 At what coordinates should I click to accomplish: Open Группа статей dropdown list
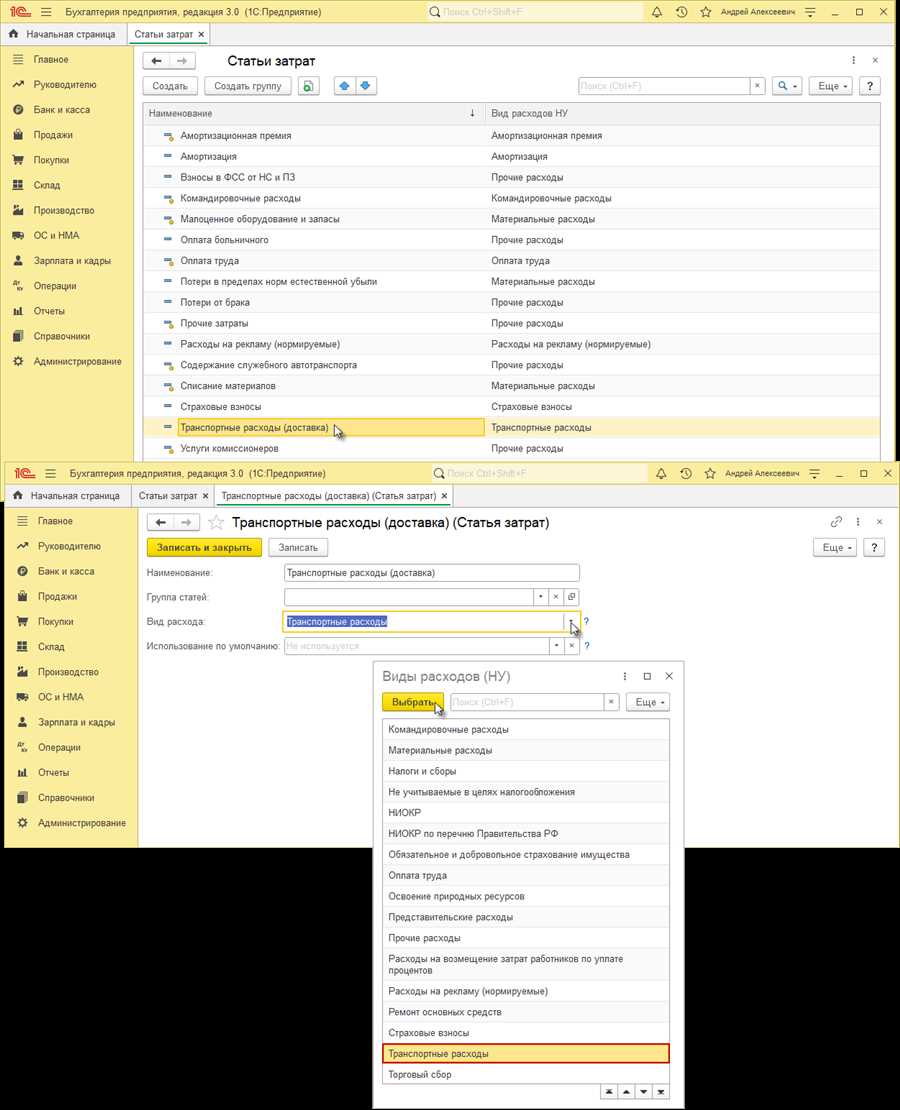point(541,597)
